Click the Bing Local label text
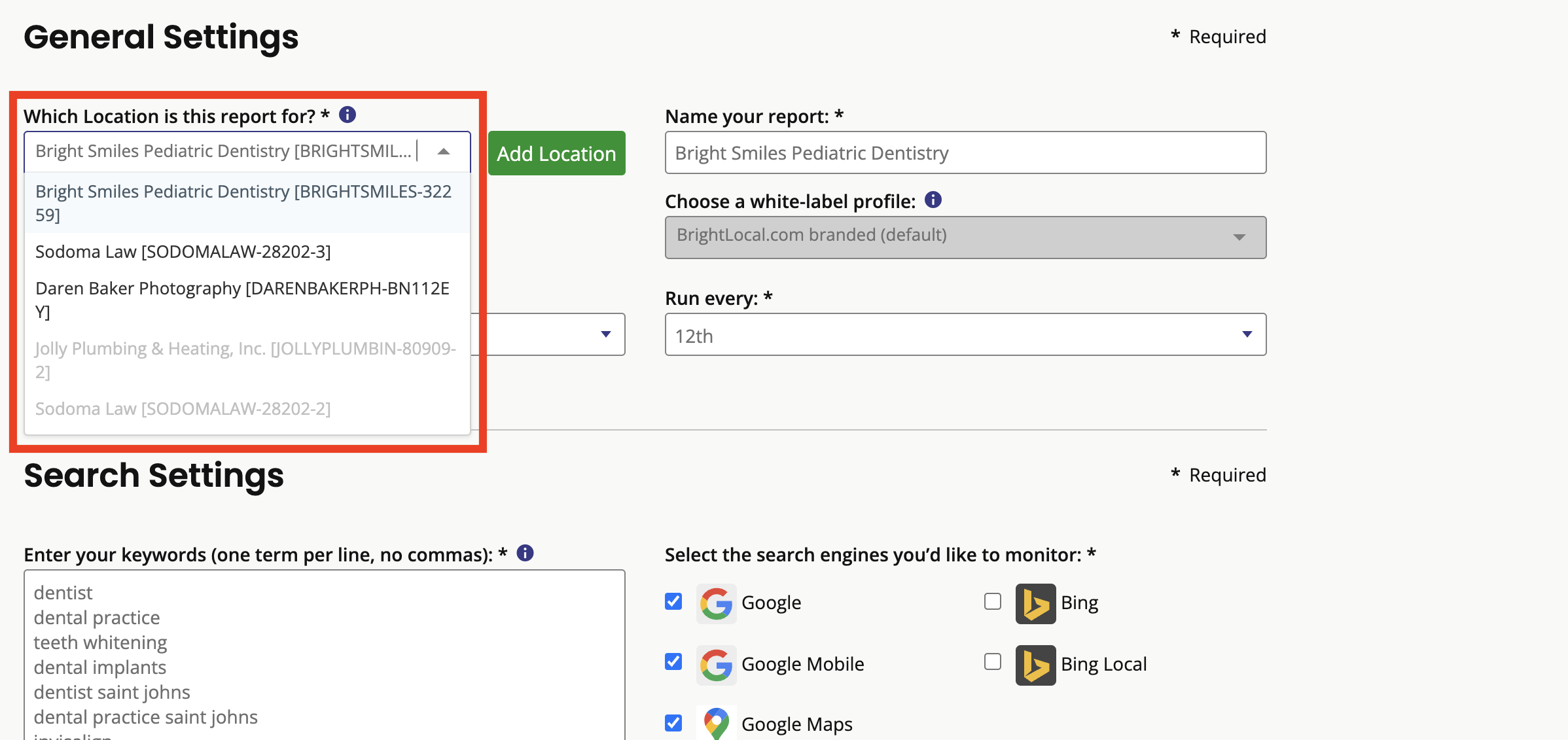 (x=1103, y=663)
